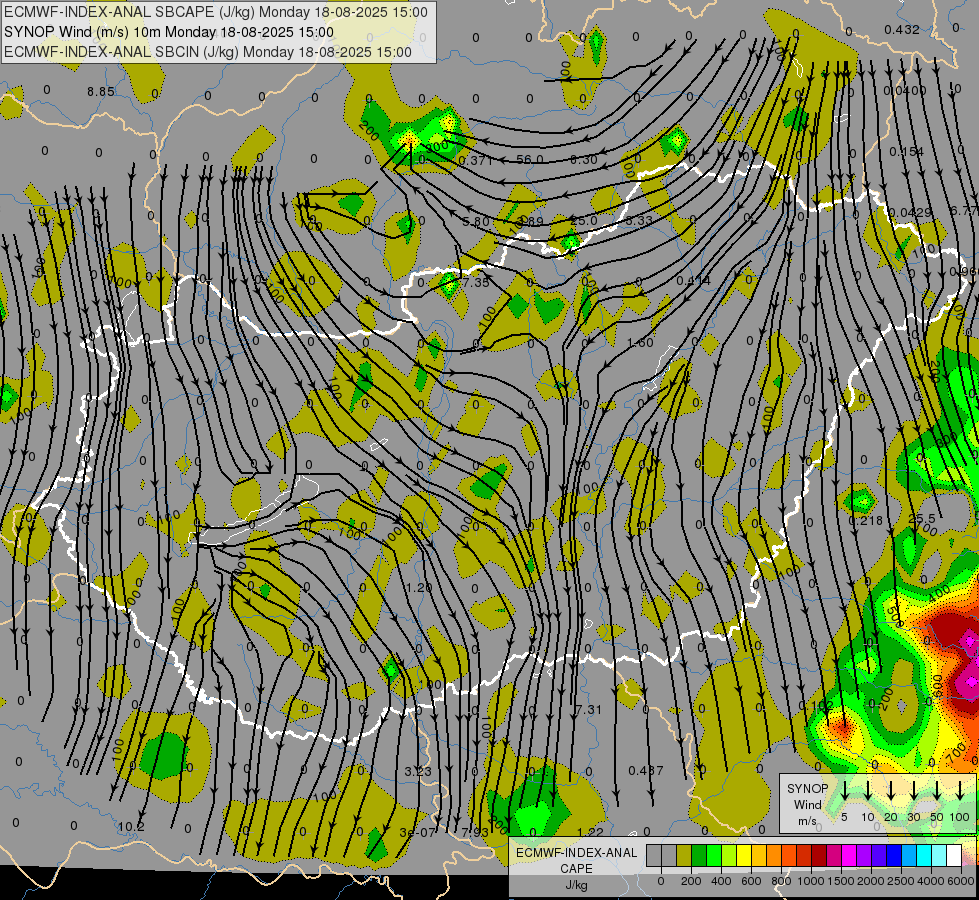The width and height of the screenshot is (979, 900).
Task: Click the map value '25.0'
Action: pos(584,220)
